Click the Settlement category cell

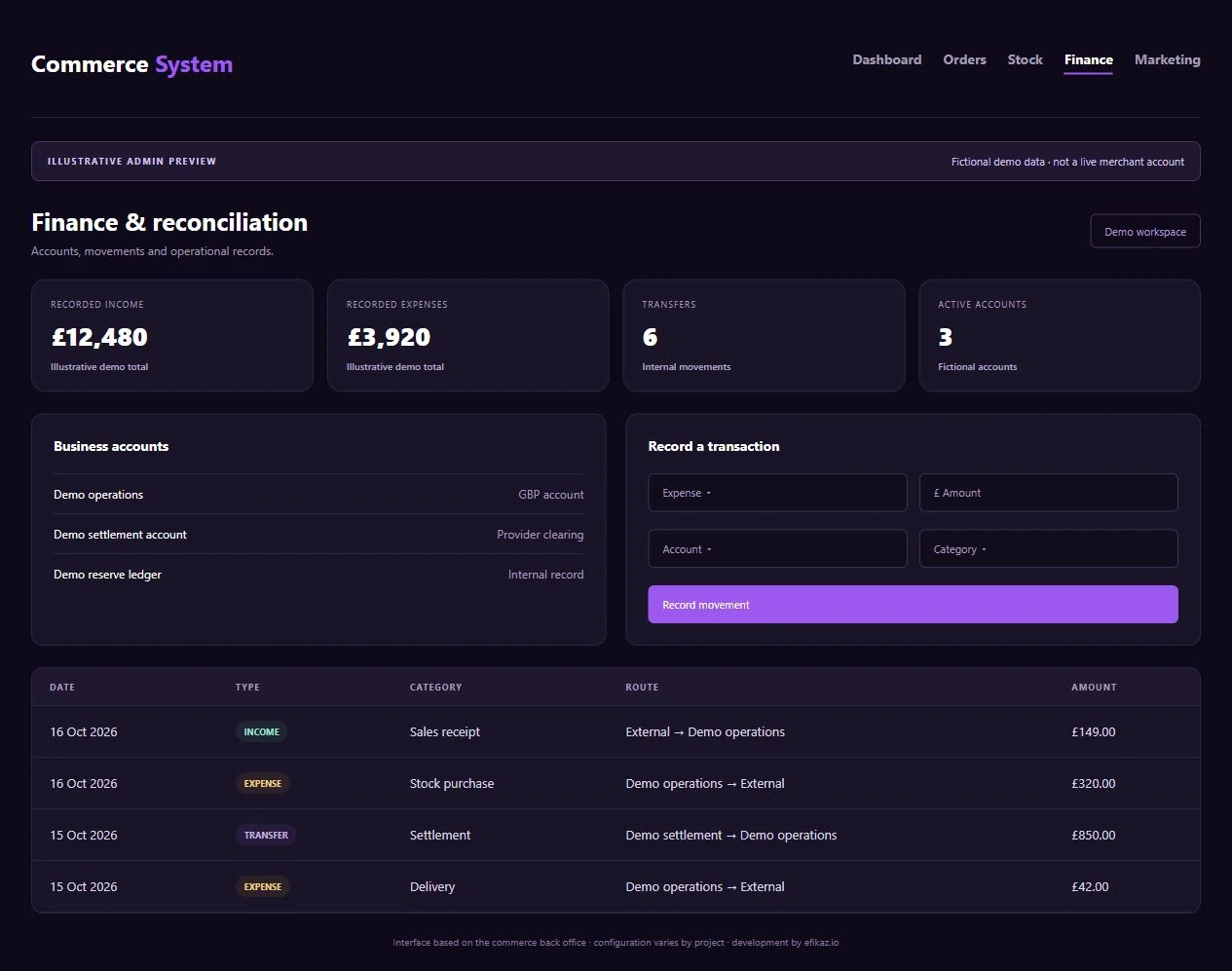(x=440, y=836)
